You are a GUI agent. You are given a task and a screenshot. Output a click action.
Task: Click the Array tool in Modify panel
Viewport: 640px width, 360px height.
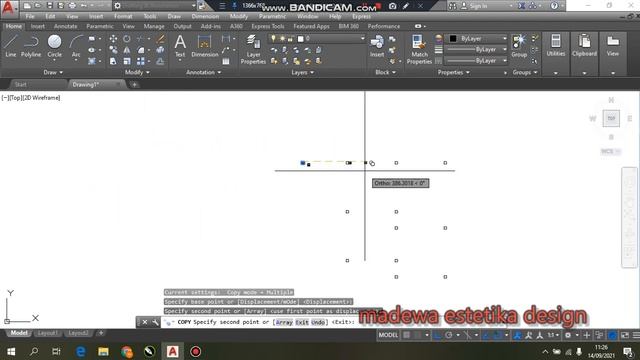141,61
